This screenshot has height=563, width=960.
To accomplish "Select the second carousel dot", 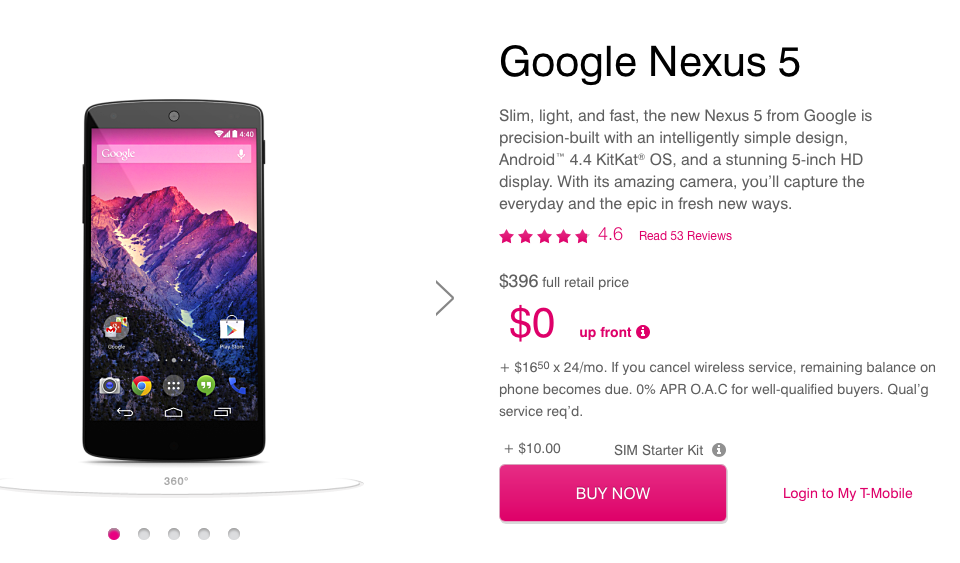I will tap(144, 534).
